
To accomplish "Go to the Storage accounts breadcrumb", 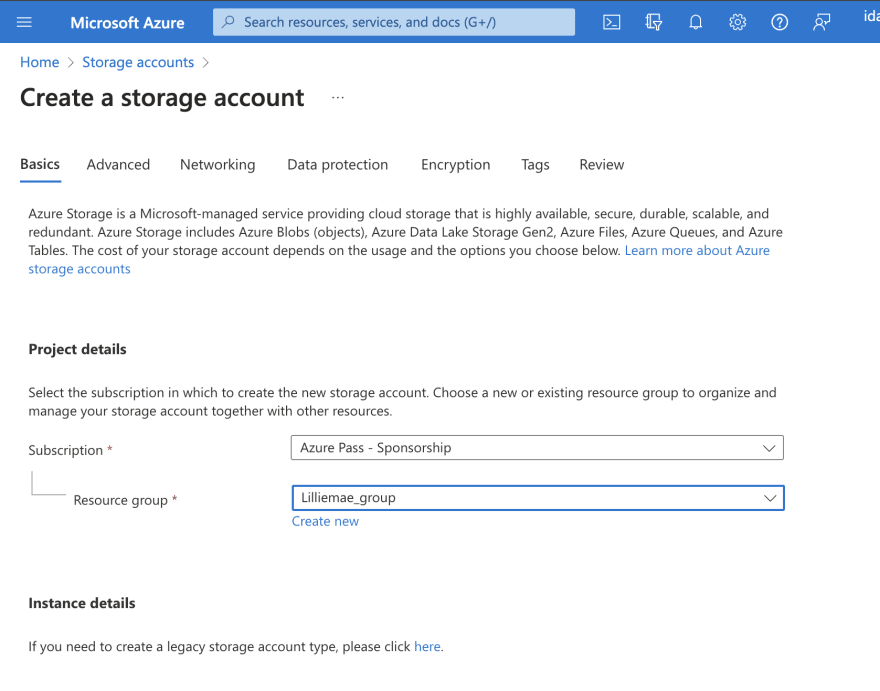I will click(138, 62).
